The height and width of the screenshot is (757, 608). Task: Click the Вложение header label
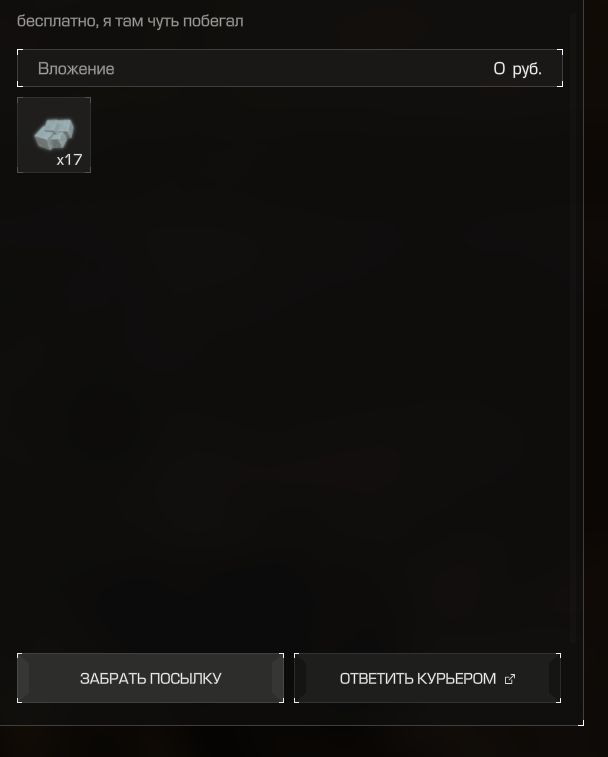pos(76,69)
